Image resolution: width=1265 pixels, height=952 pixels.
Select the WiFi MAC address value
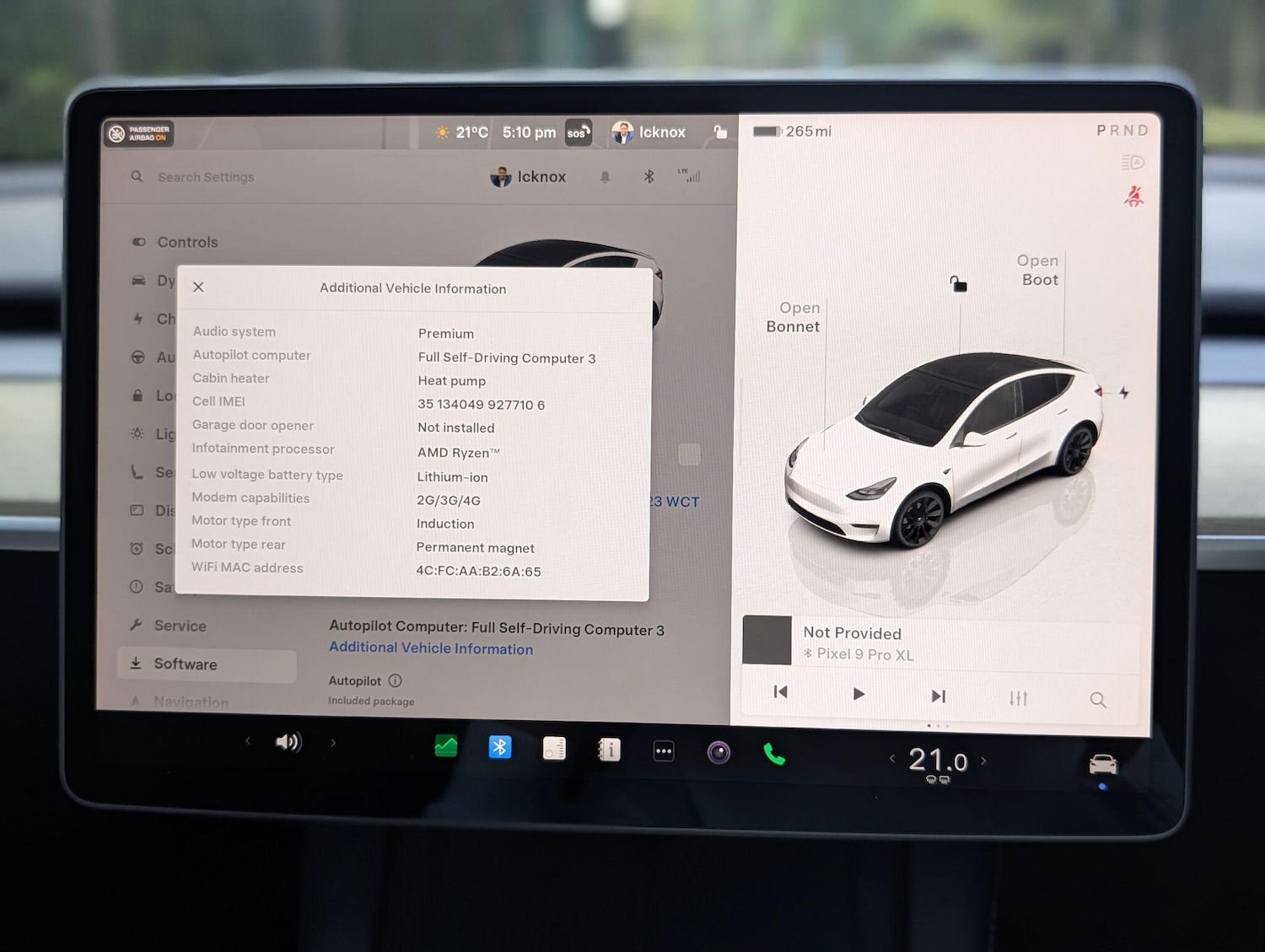point(479,571)
